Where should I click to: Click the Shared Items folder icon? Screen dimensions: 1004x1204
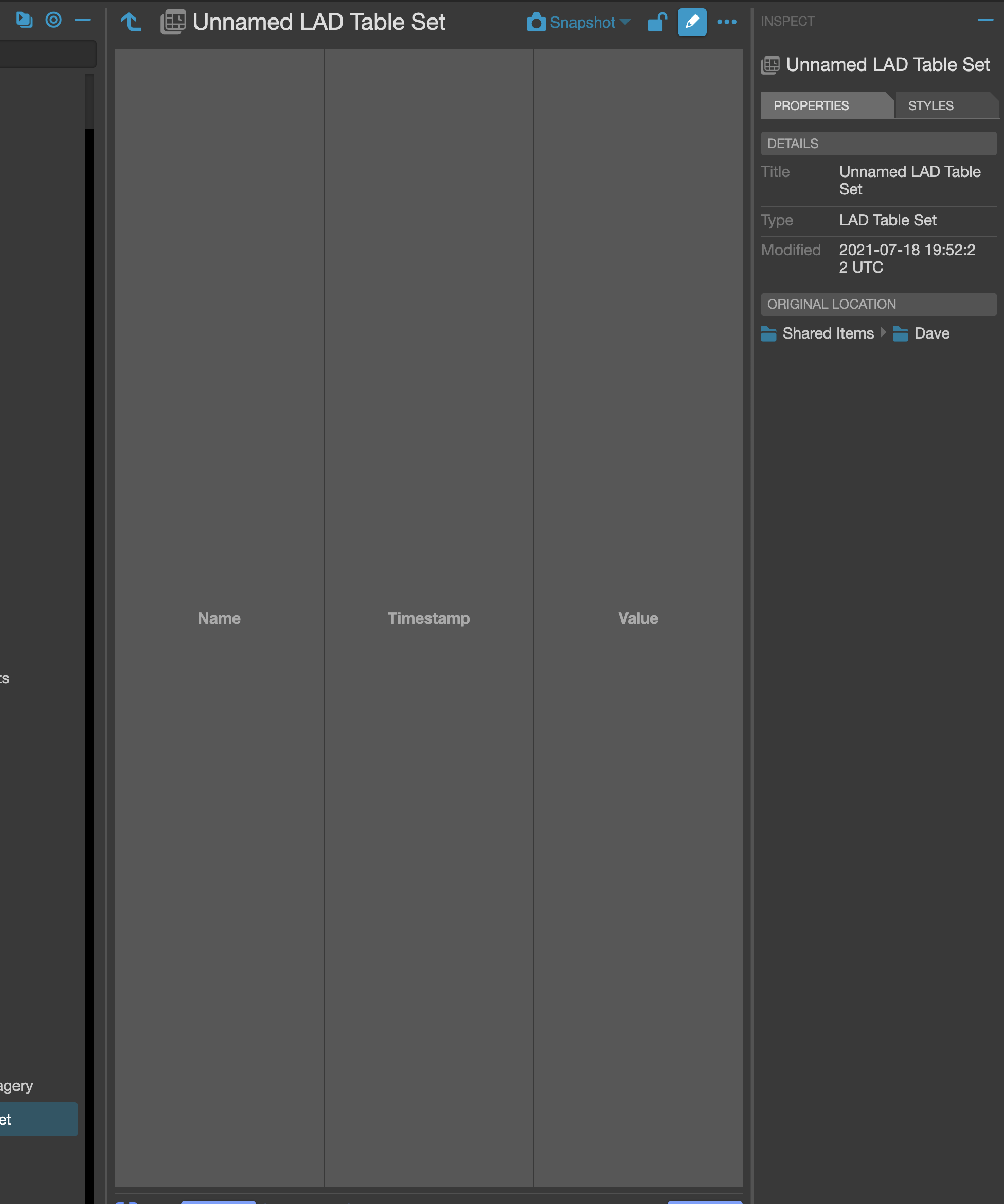769,333
